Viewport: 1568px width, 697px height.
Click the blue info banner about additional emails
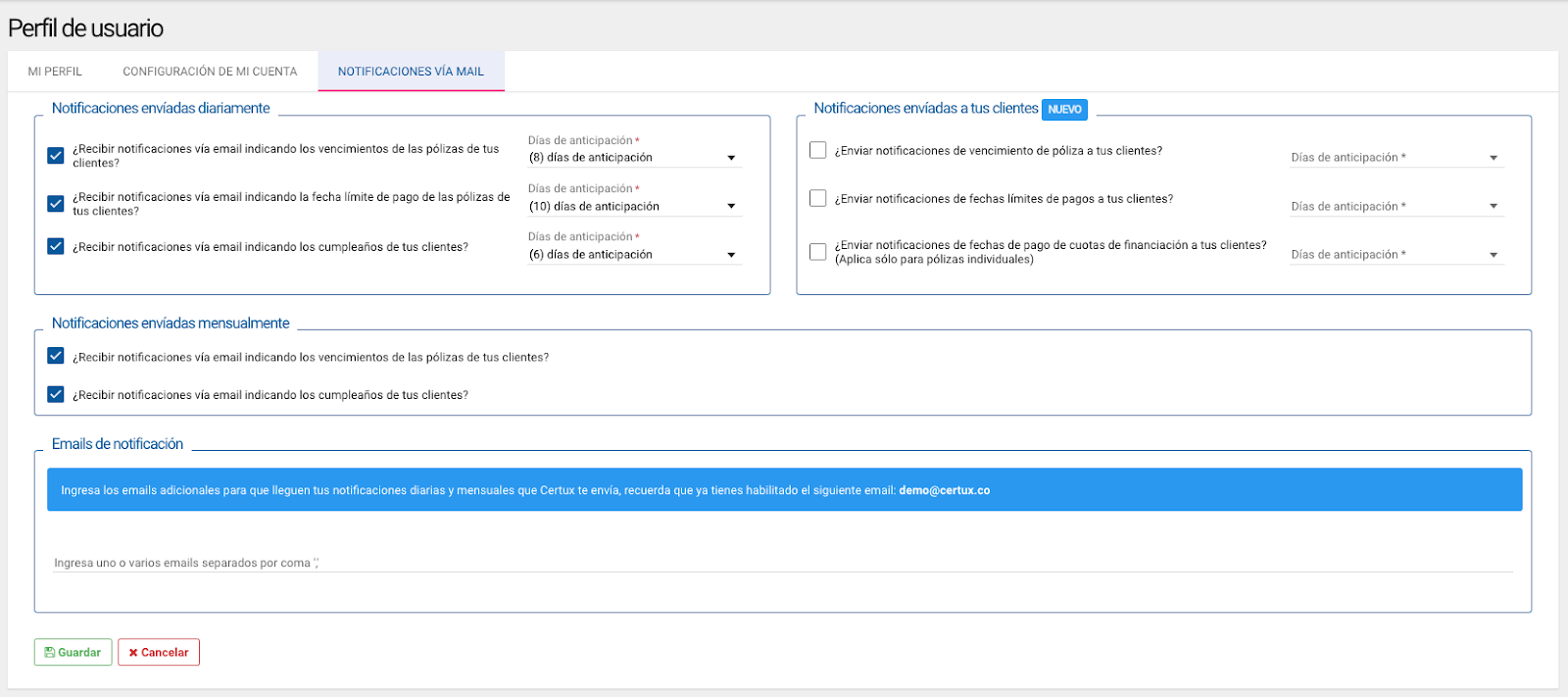coord(784,489)
